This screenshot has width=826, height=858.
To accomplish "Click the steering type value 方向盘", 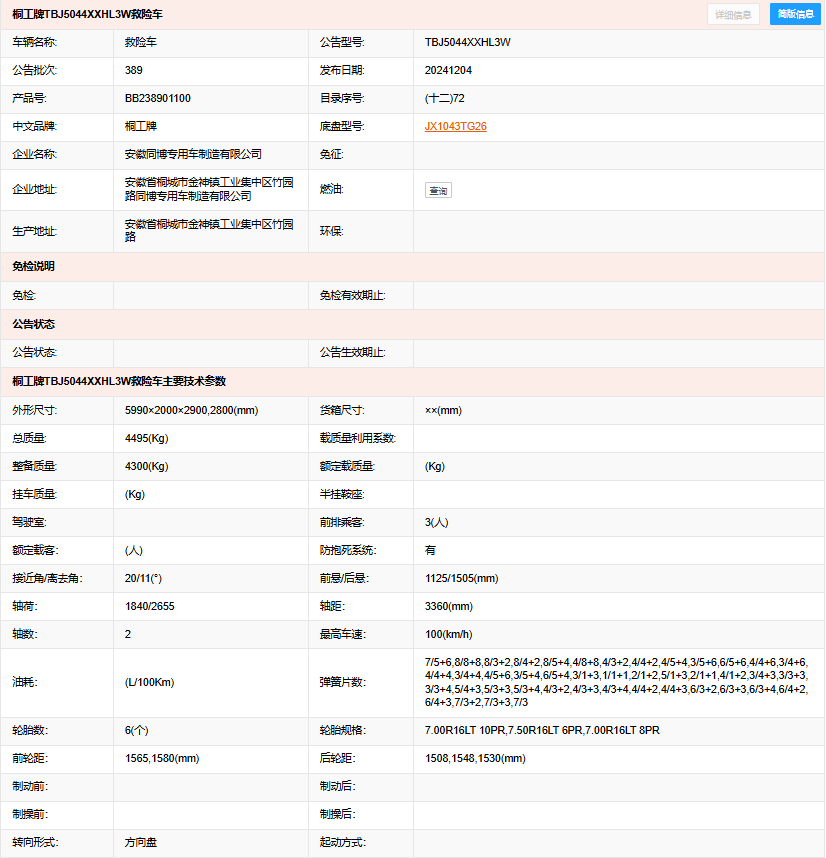I will (x=141, y=843).
